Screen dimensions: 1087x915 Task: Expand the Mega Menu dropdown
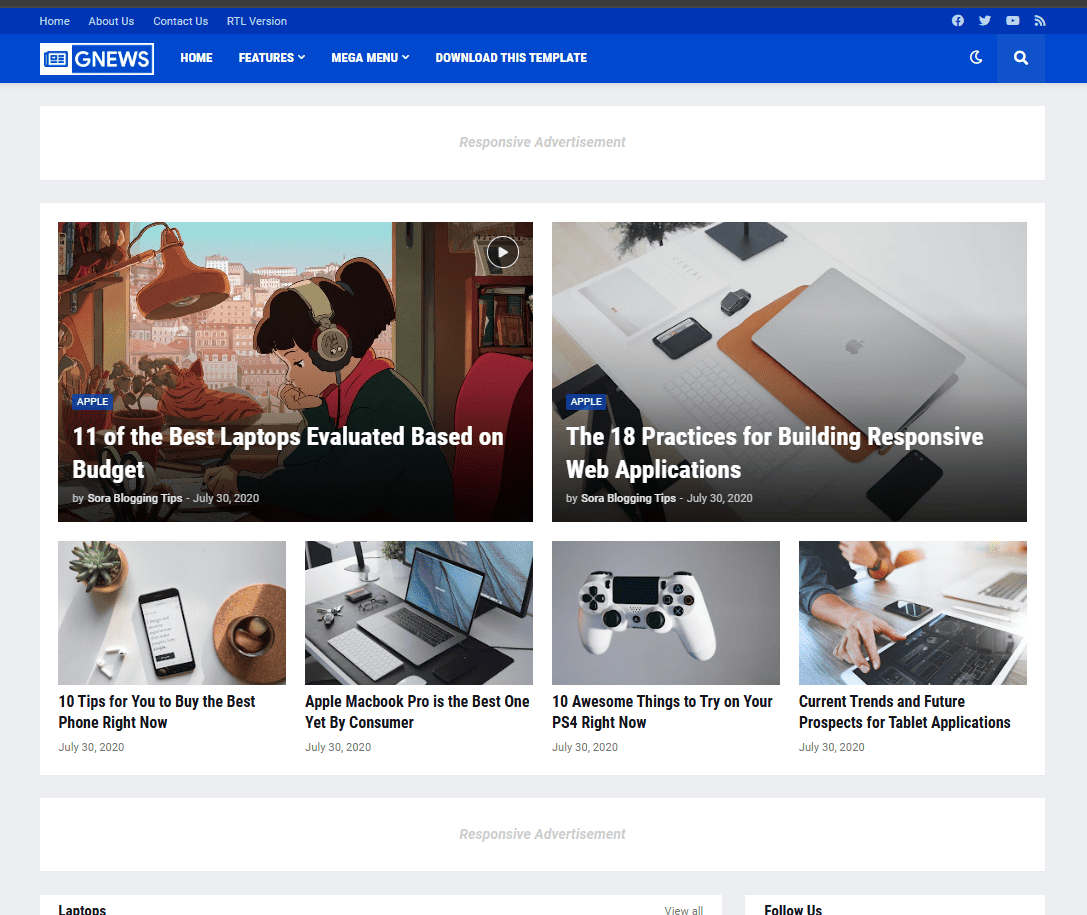coord(370,58)
